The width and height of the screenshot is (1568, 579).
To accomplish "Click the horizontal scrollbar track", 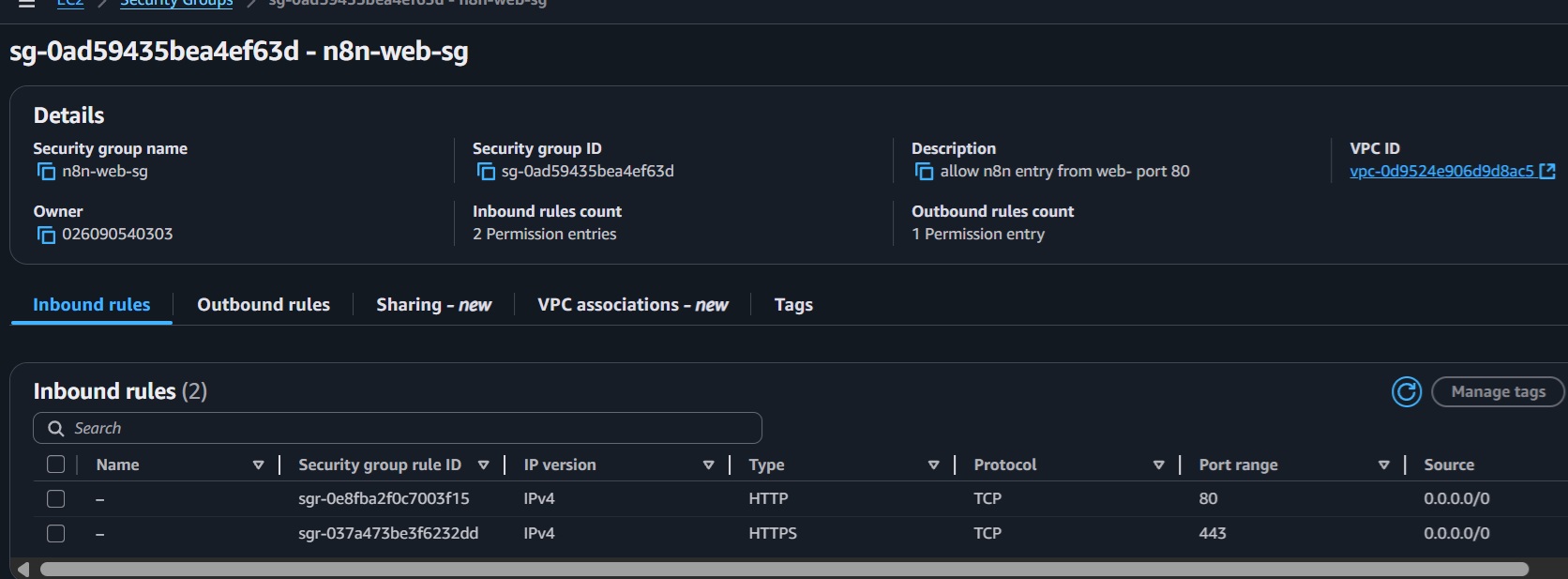I will (784, 569).
